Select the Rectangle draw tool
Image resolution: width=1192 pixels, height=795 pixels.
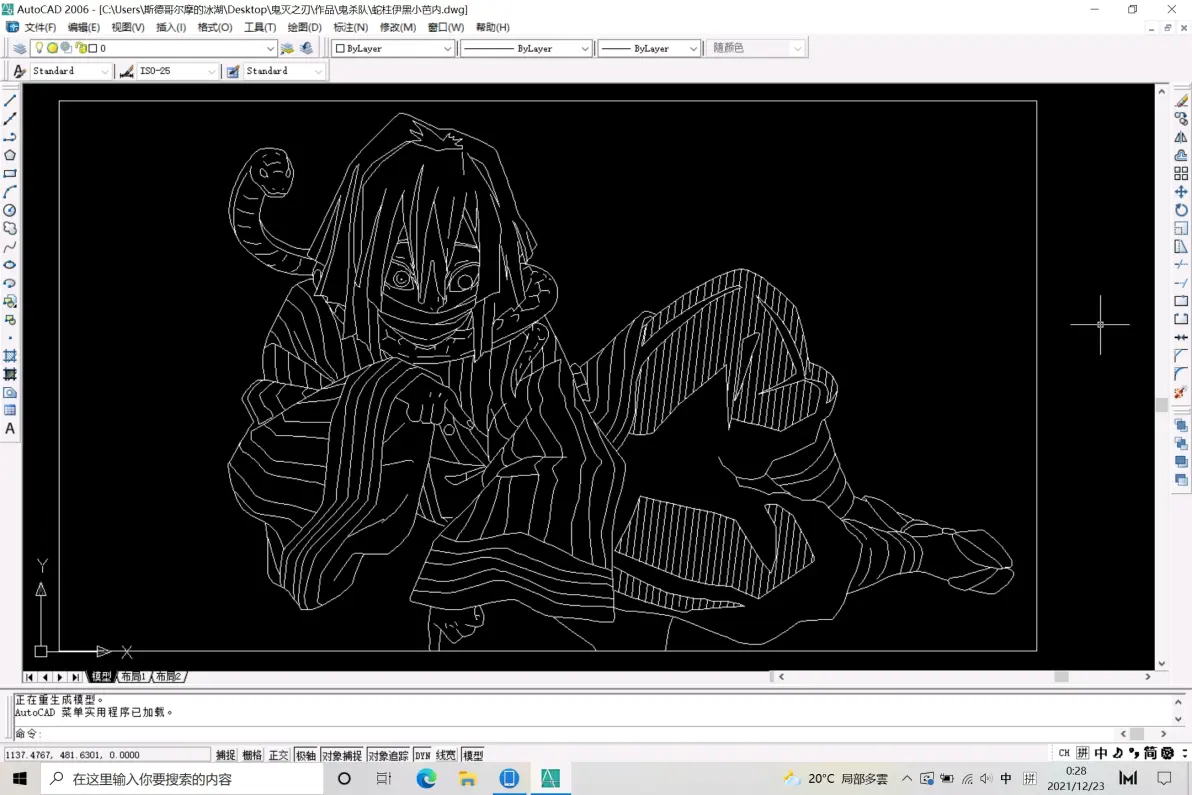point(10,173)
